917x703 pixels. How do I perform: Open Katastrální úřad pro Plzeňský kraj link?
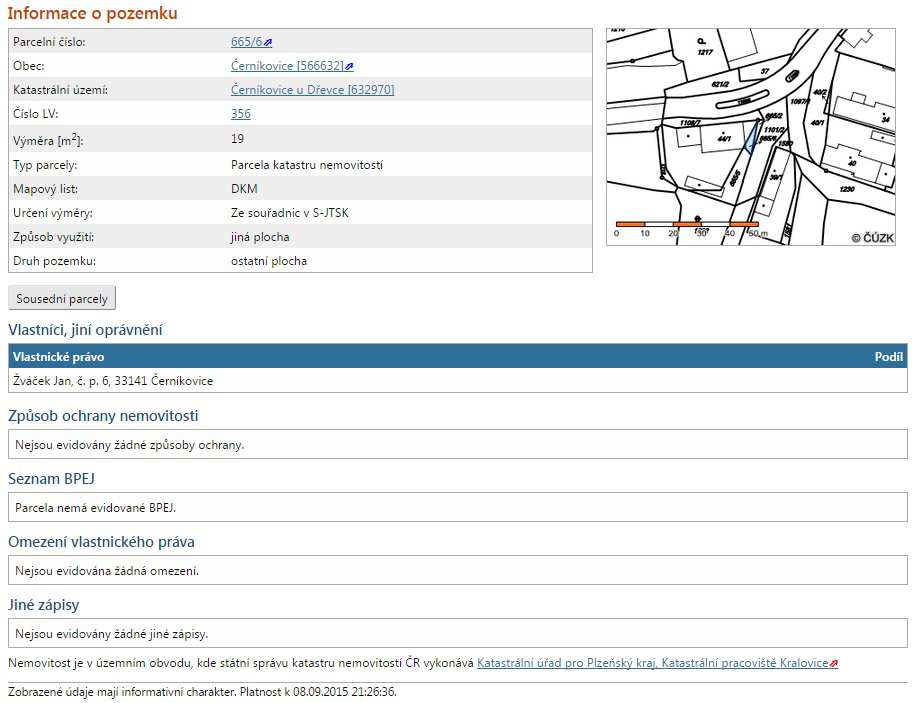(x=653, y=663)
